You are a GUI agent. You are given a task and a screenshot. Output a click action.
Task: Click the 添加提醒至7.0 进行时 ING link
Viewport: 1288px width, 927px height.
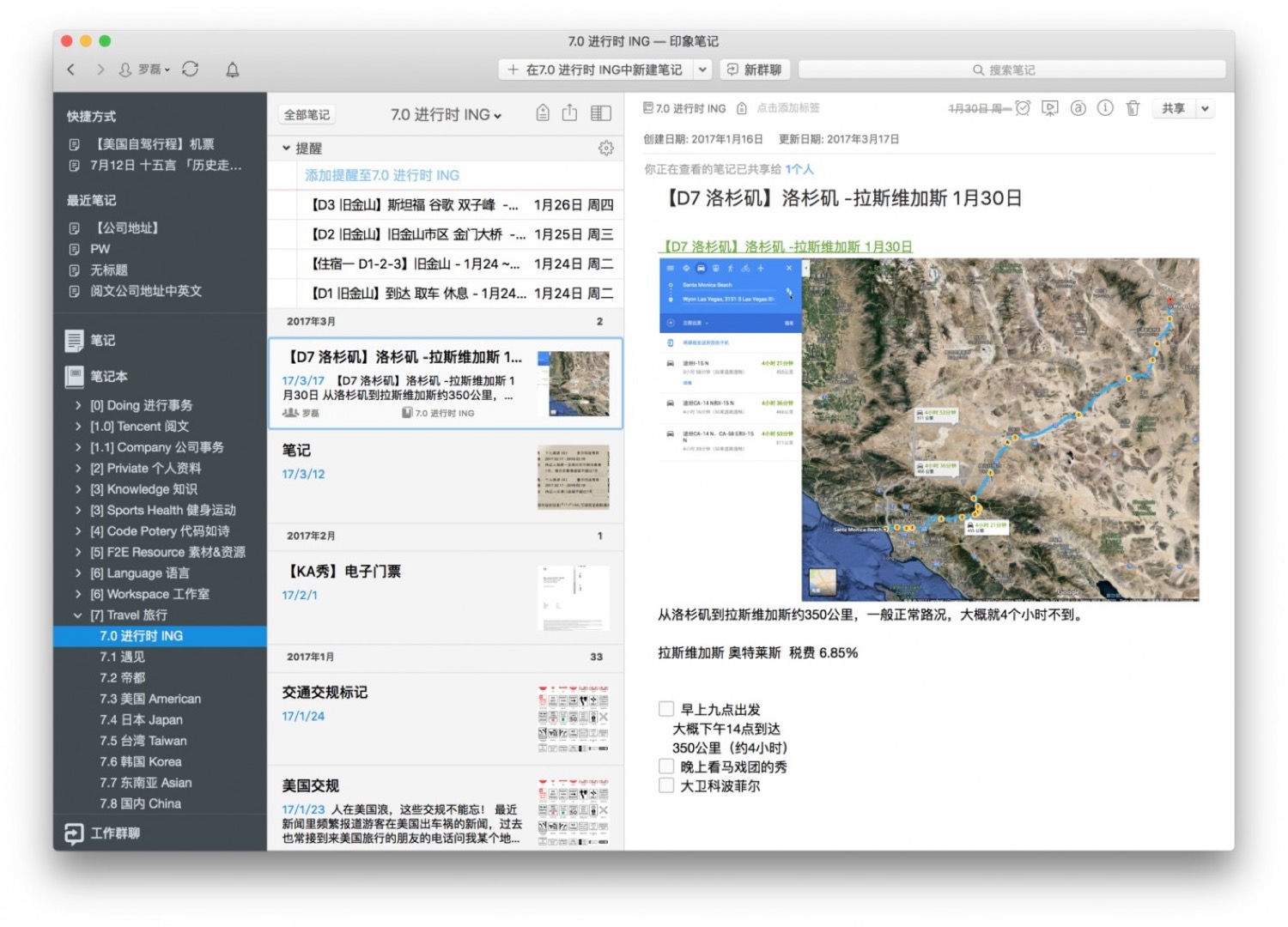click(x=382, y=175)
